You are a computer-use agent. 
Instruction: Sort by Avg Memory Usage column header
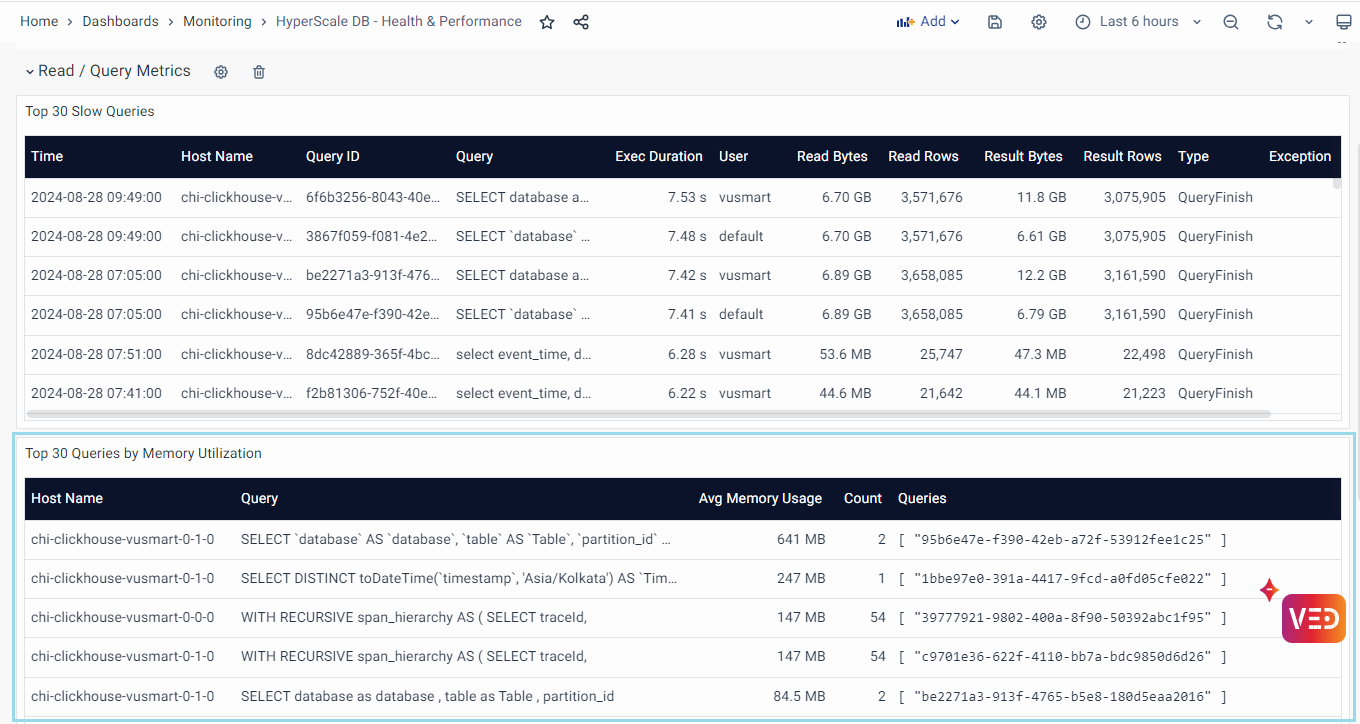(760, 498)
